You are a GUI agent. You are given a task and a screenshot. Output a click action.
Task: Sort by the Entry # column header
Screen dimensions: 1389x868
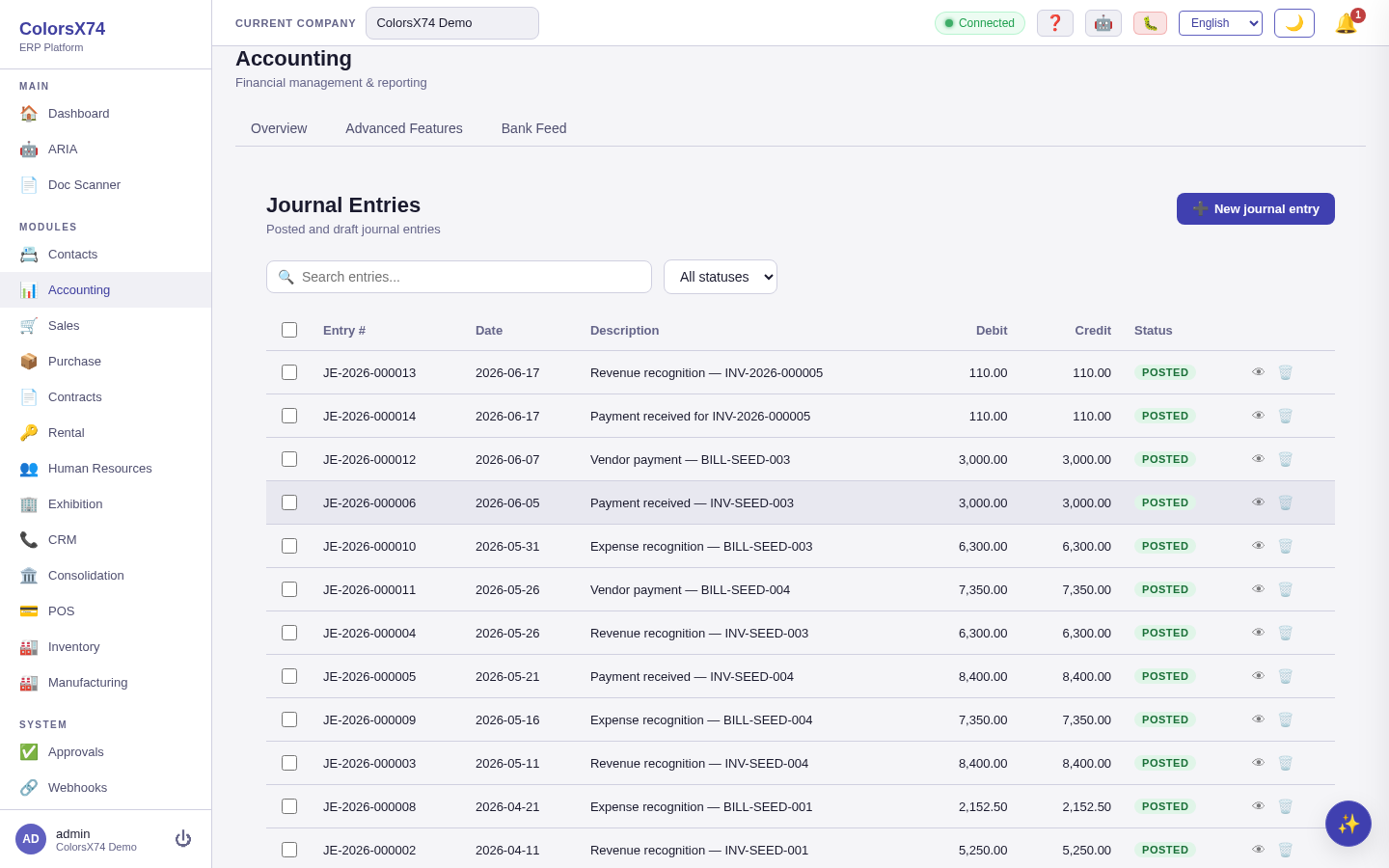click(x=344, y=330)
